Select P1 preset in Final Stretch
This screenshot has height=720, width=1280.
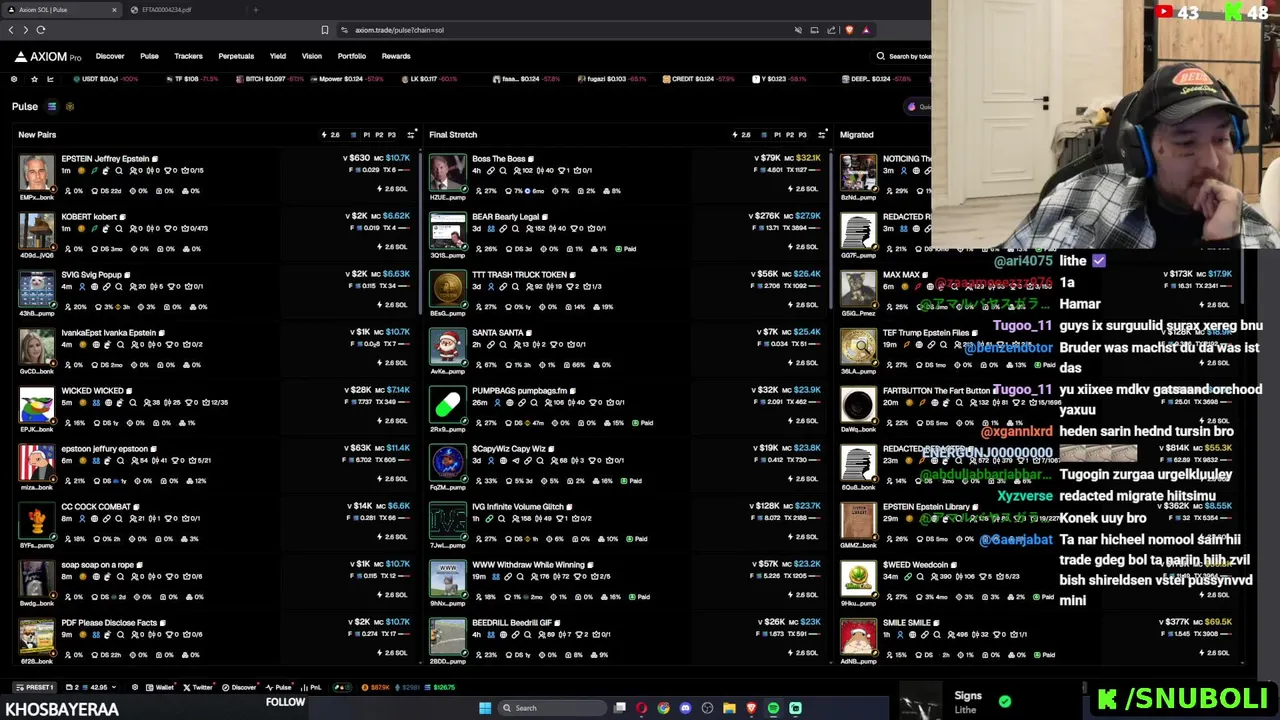[777, 134]
